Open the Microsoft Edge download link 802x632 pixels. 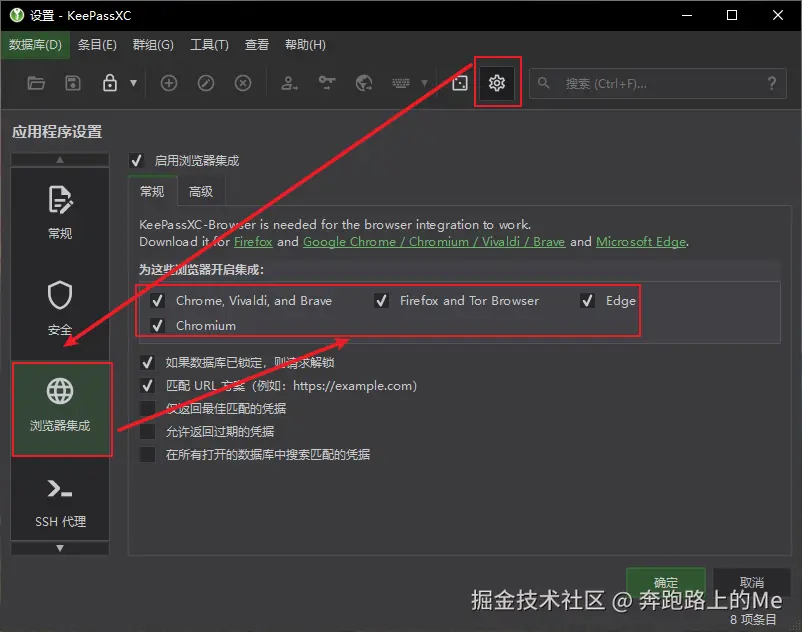[641, 242]
